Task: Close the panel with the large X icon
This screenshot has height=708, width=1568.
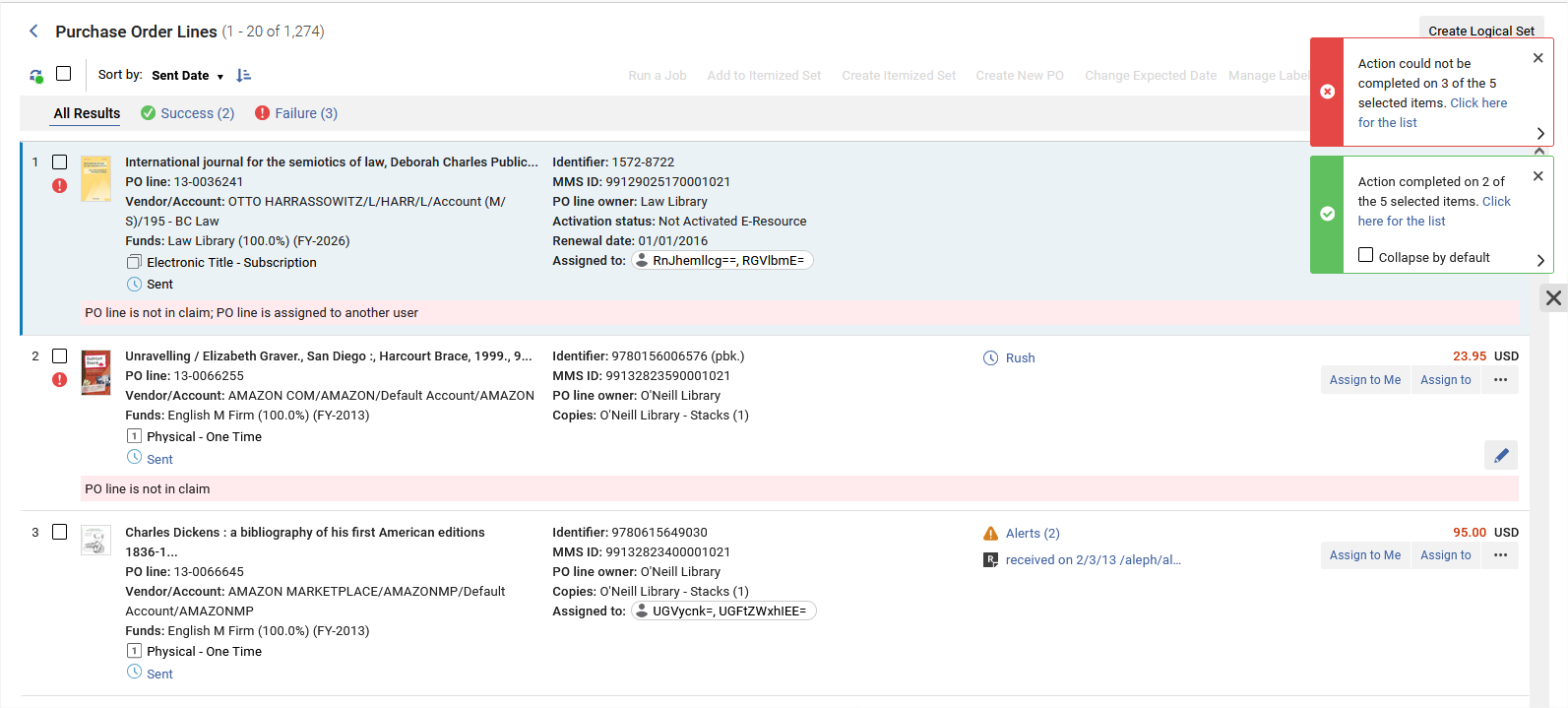Action: (1553, 297)
